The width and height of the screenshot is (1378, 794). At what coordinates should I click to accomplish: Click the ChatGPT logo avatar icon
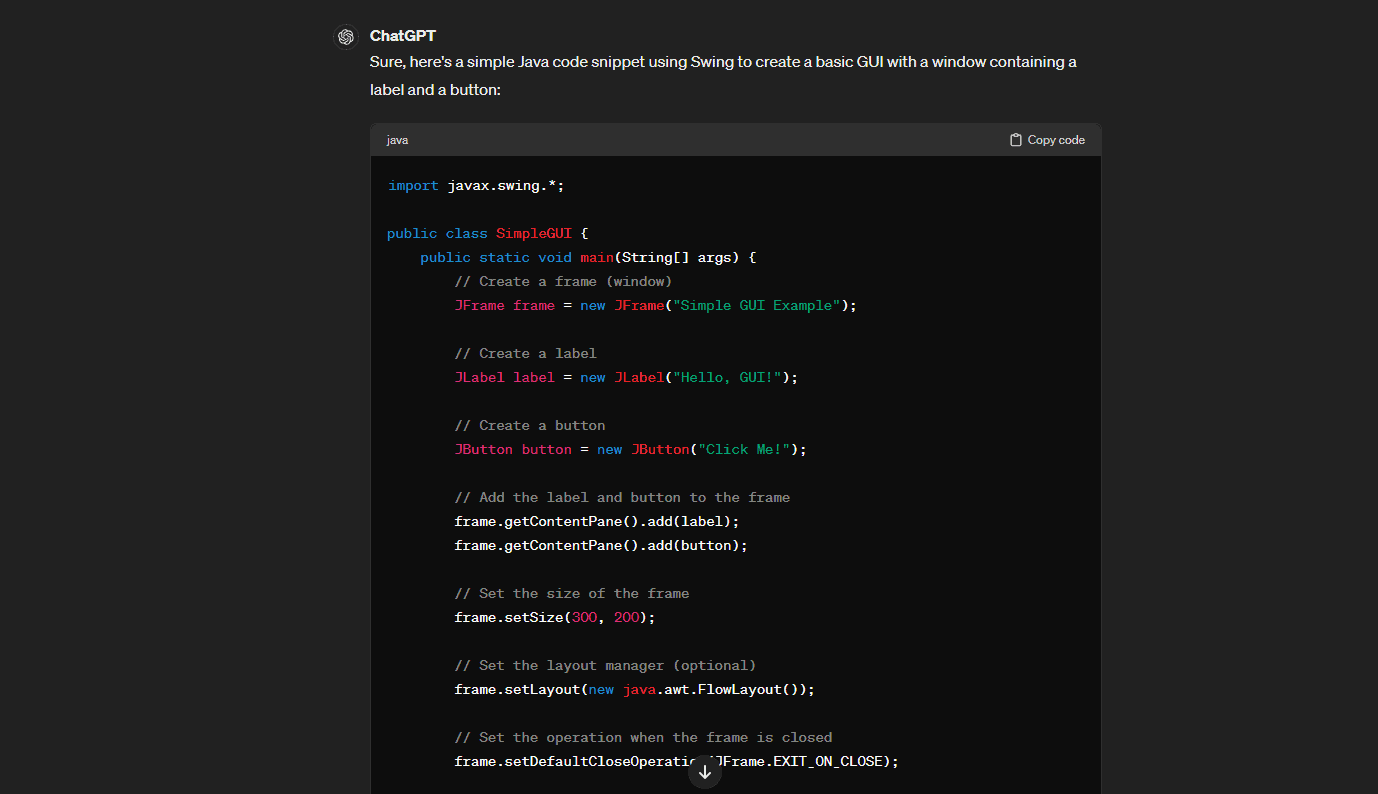click(346, 37)
